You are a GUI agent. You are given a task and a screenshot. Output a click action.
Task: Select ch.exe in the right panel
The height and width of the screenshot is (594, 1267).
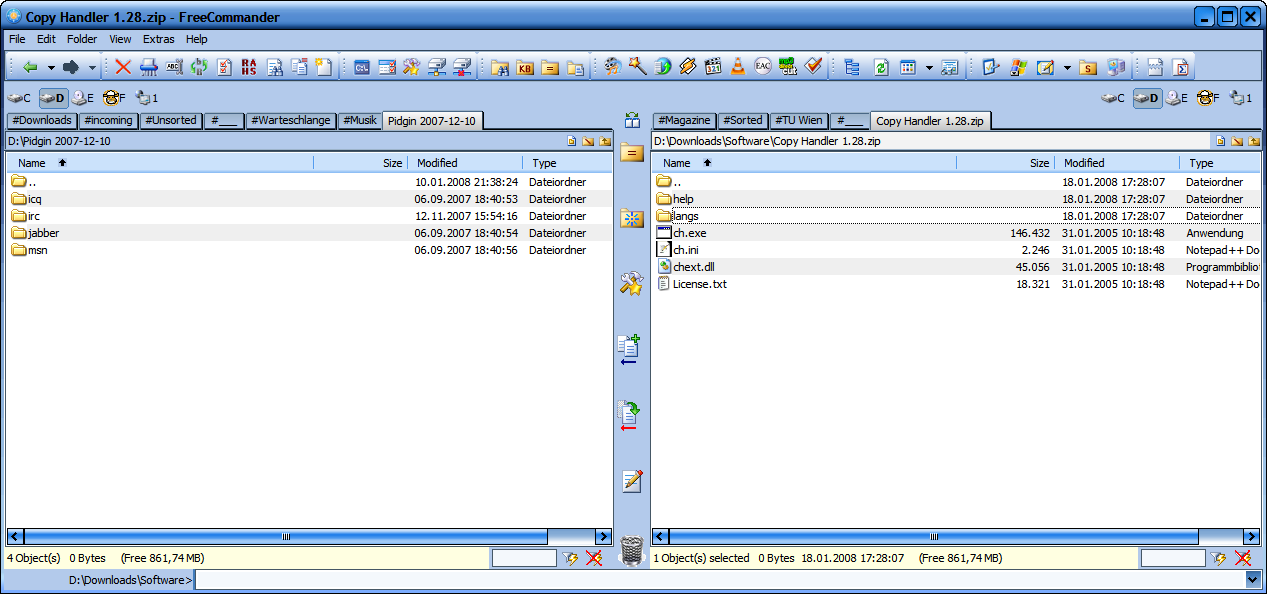[x=689, y=233]
